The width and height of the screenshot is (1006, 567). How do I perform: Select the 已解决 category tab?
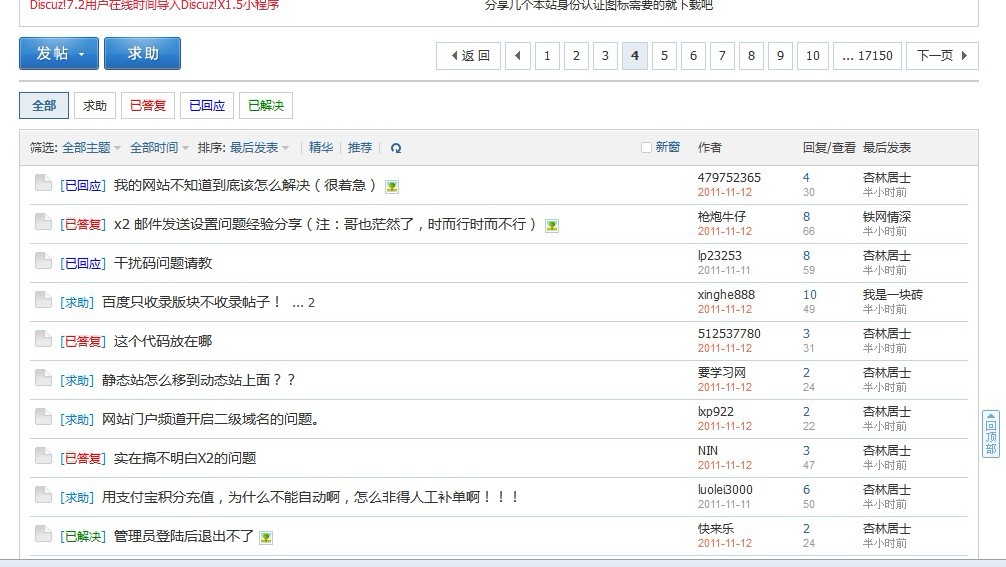tap(266, 106)
